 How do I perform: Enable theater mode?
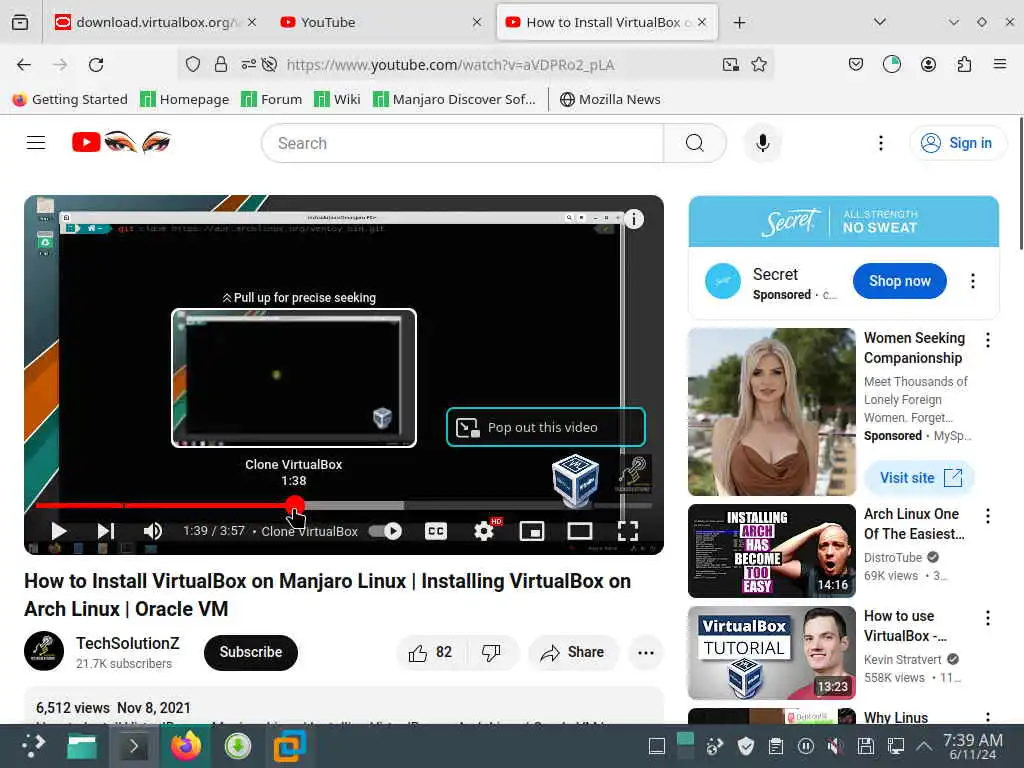579,531
